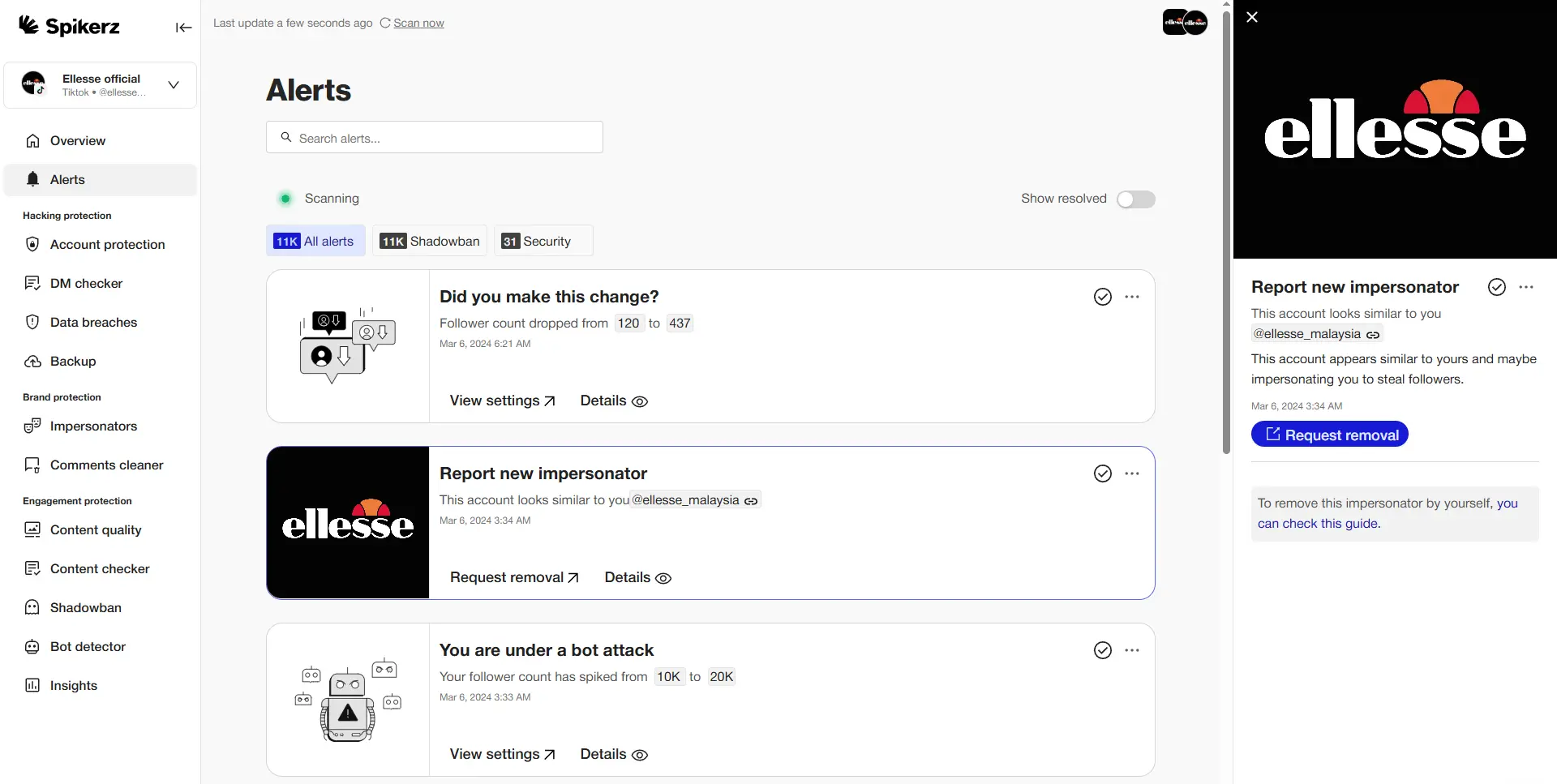This screenshot has width=1557, height=784.
Task: Click the blue Request removal button
Action: point(1330,435)
